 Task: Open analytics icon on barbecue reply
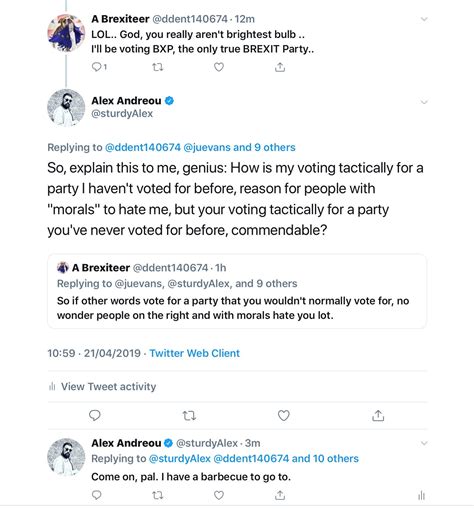[421, 495]
